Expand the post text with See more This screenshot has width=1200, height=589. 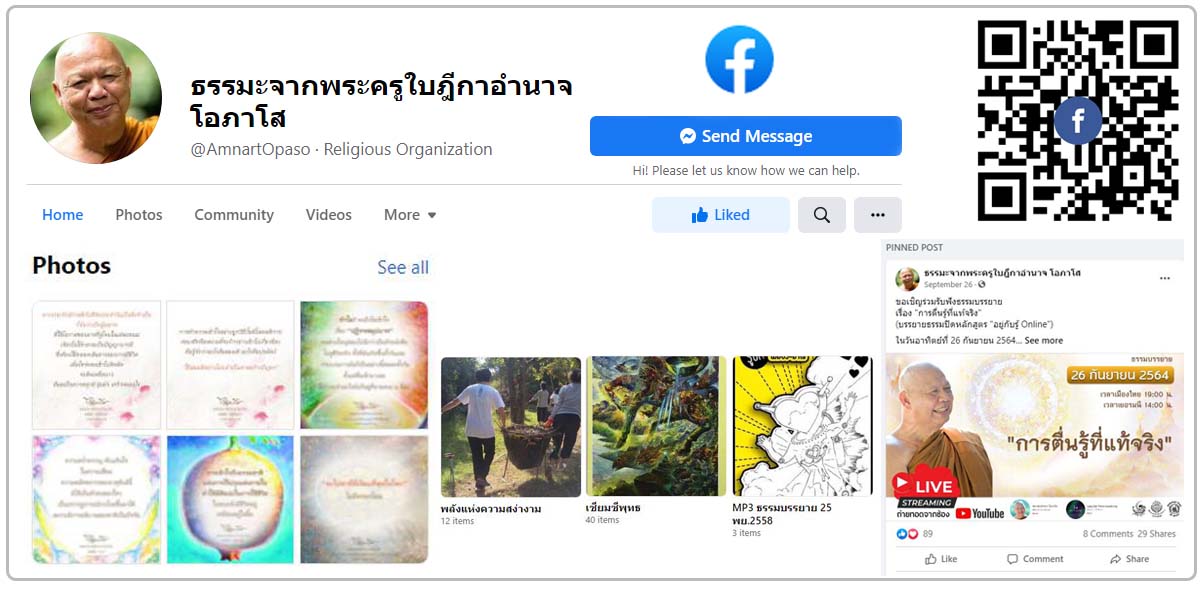[x=1044, y=340]
